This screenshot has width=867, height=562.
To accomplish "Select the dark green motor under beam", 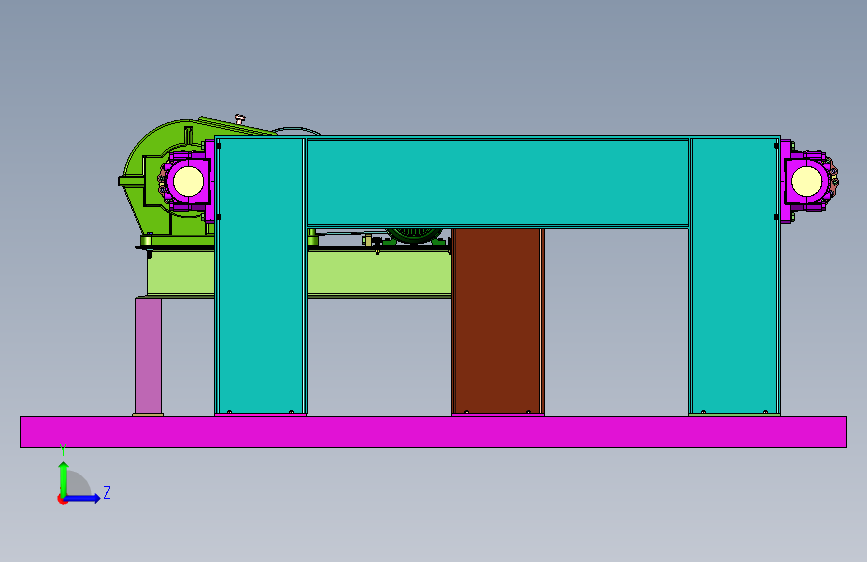I will 415,236.
